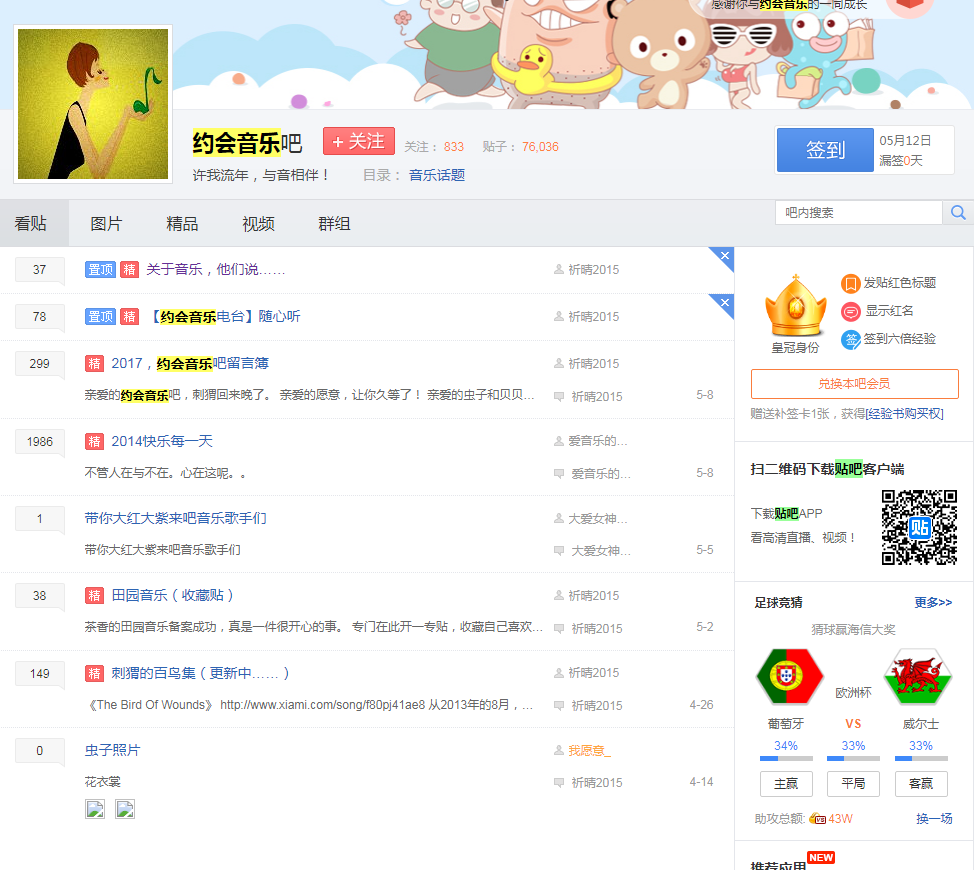Close the pinned post 关于音乐 corner X

click(725, 256)
